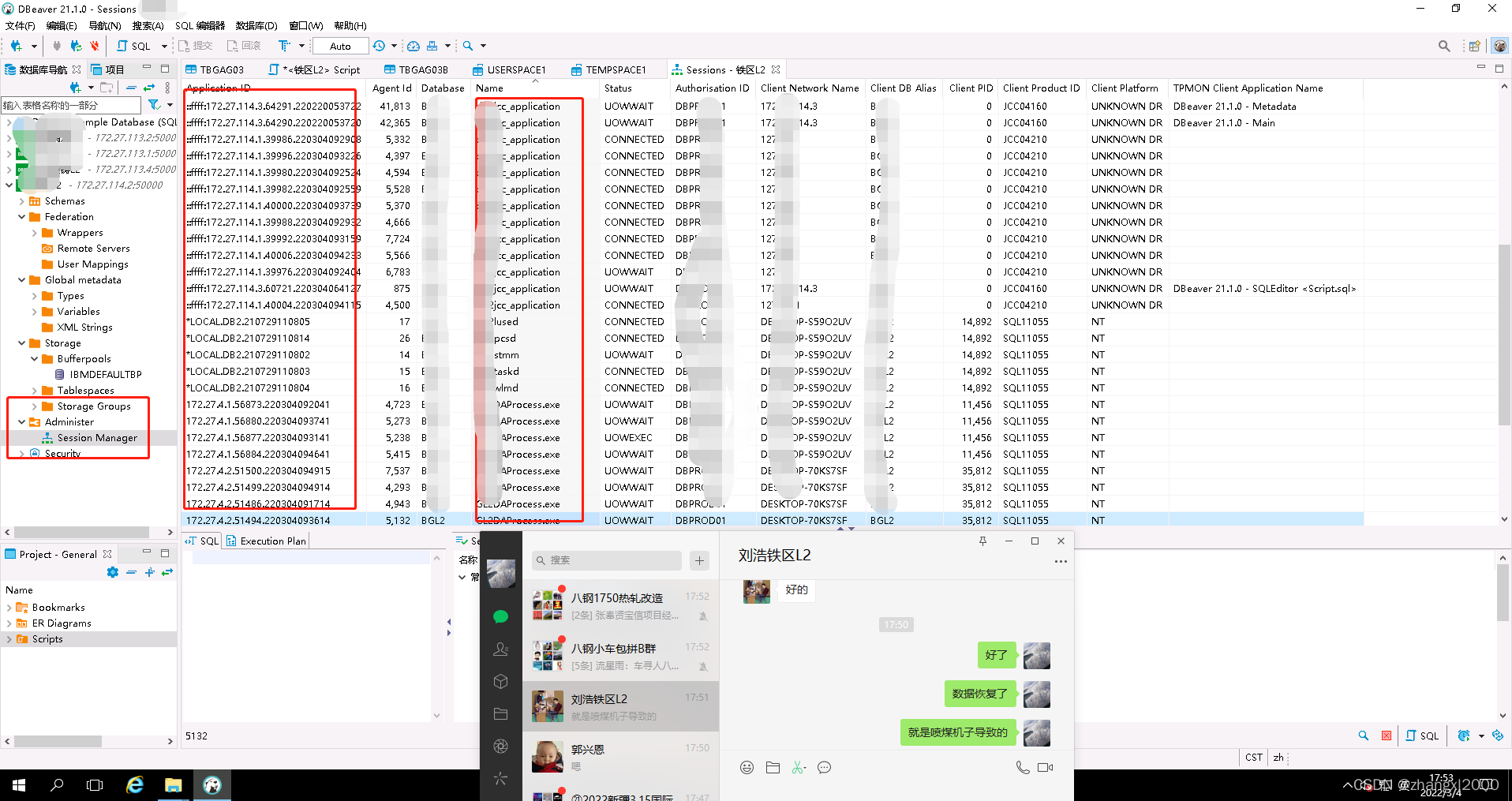Screen dimensions: 1512x801
Task: Click the New Connection plug icon in main toolbar
Action: tap(16, 46)
